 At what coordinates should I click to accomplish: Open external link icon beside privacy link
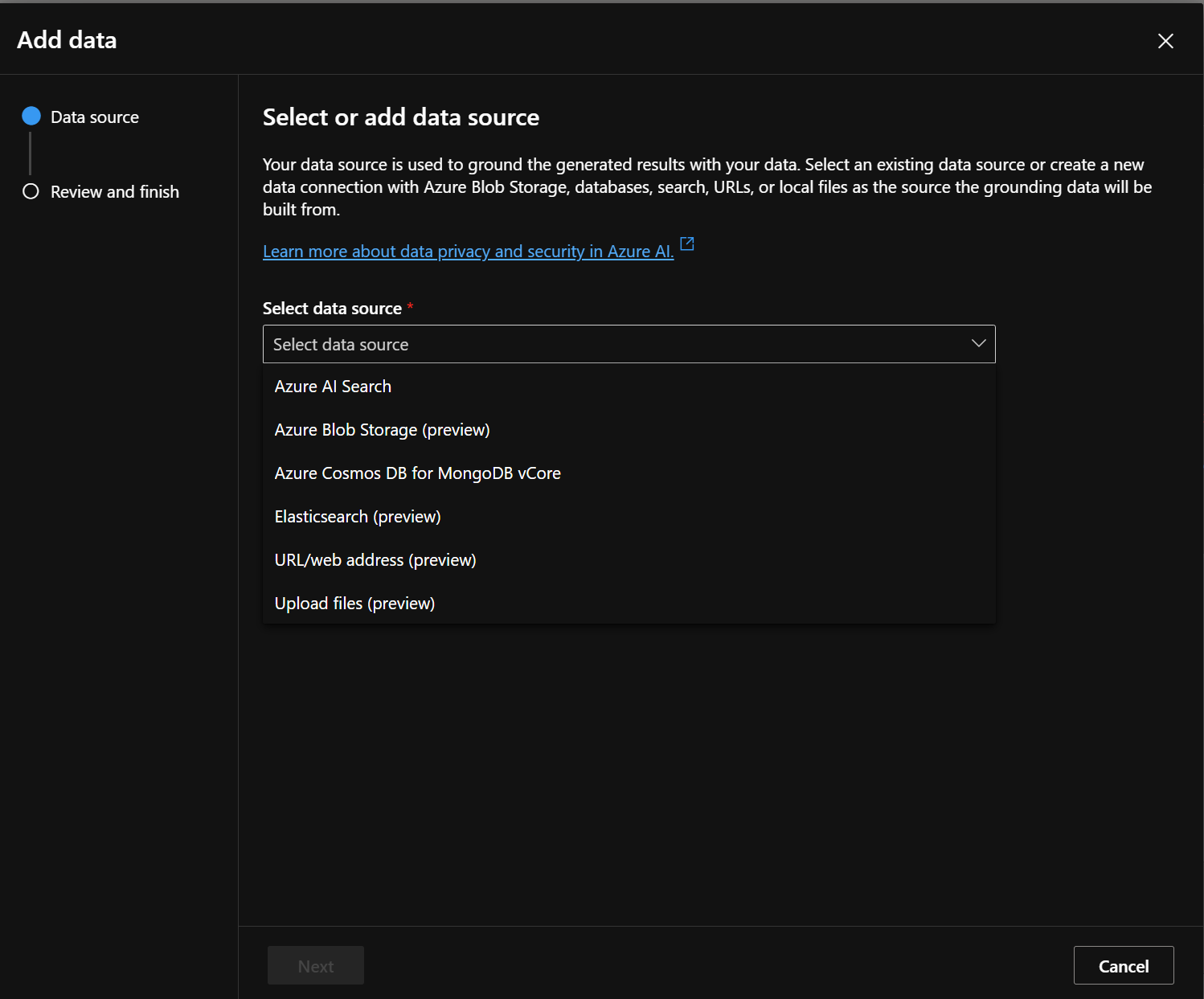687,244
